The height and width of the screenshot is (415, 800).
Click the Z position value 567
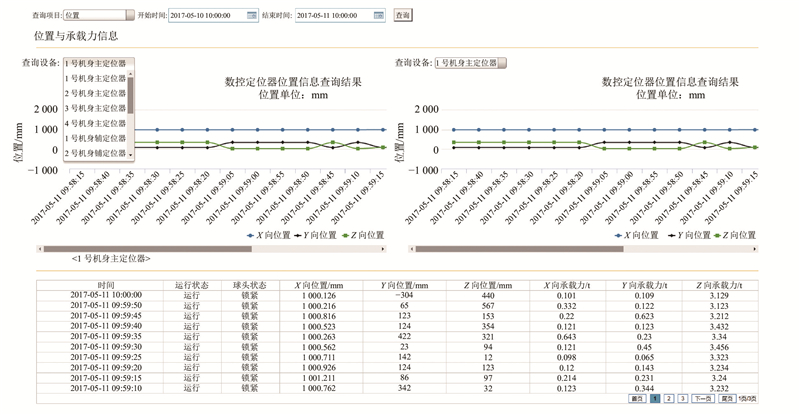(488, 306)
